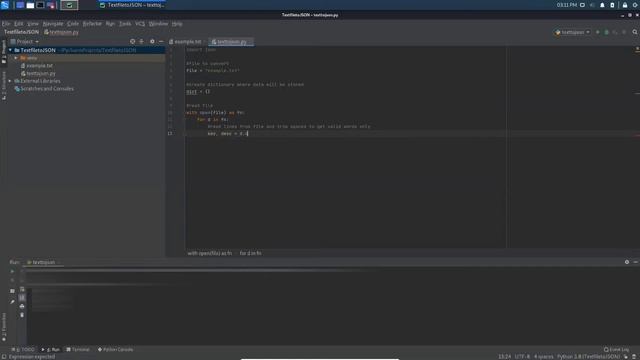The width and height of the screenshot is (640, 360).
Task: Click the collapse all icon in Project panel
Action: click(142, 42)
